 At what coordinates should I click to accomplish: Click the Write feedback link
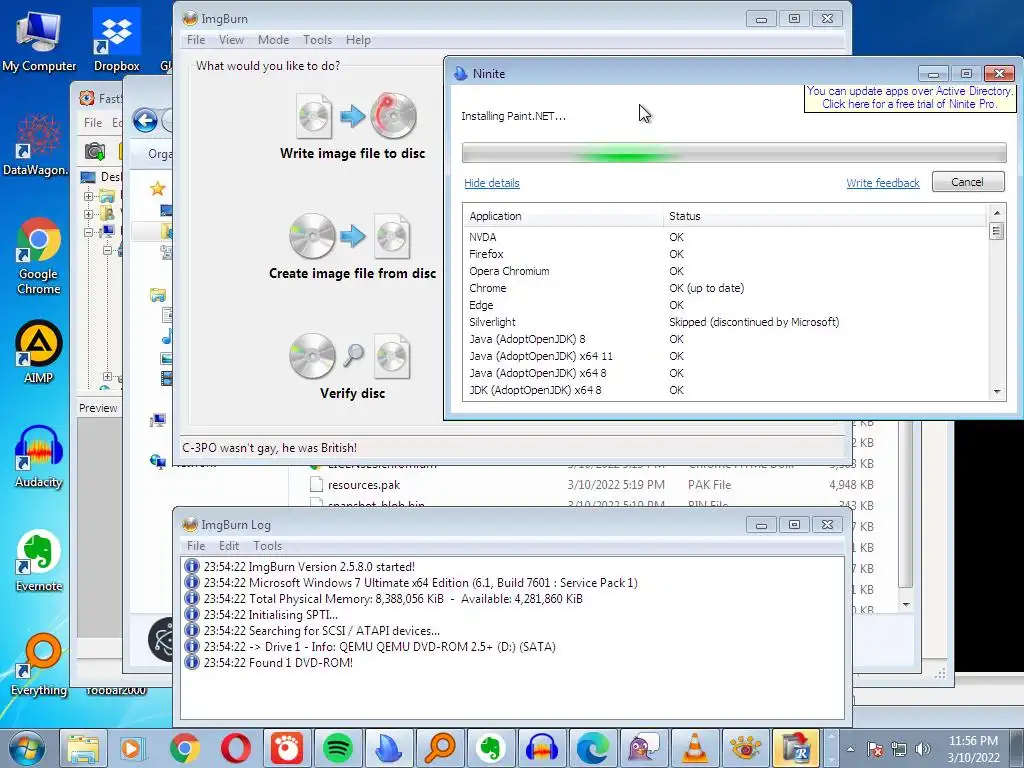[883, 183]
